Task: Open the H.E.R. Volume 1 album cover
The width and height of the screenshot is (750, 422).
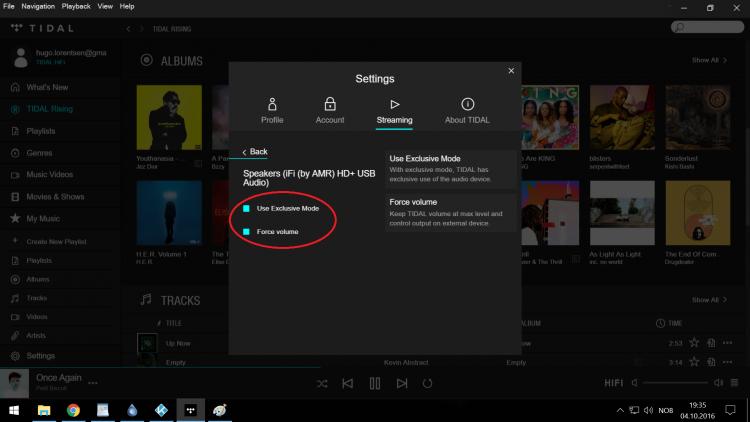Action: tap(169, 213)
